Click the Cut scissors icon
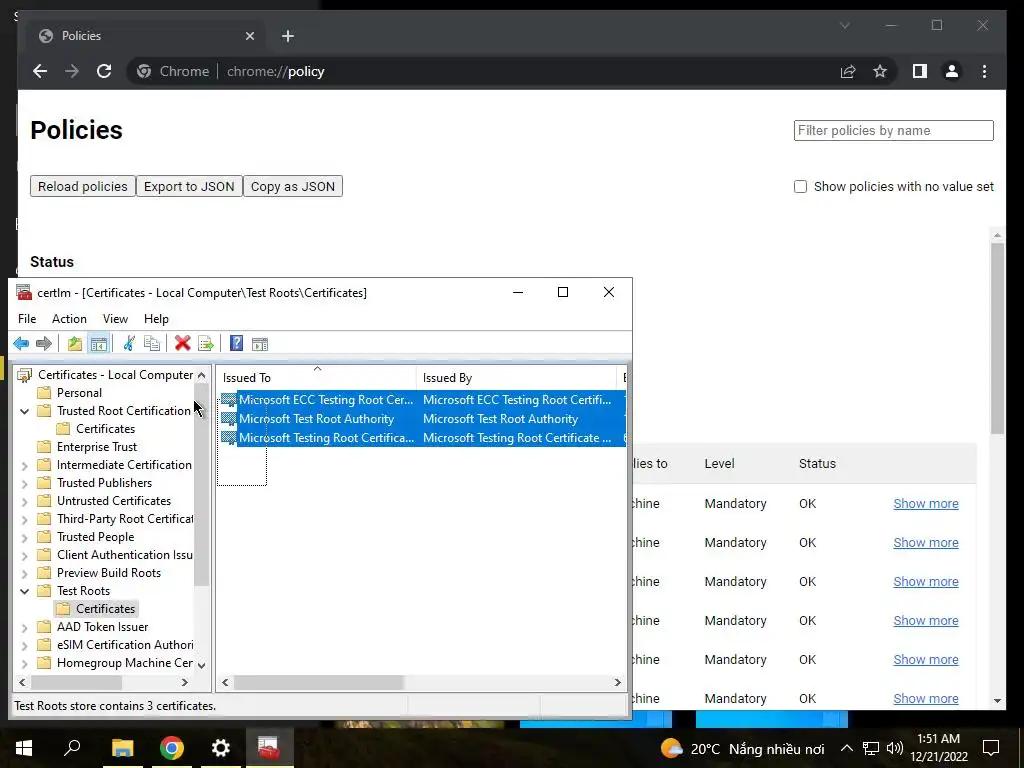 point(129,344)
